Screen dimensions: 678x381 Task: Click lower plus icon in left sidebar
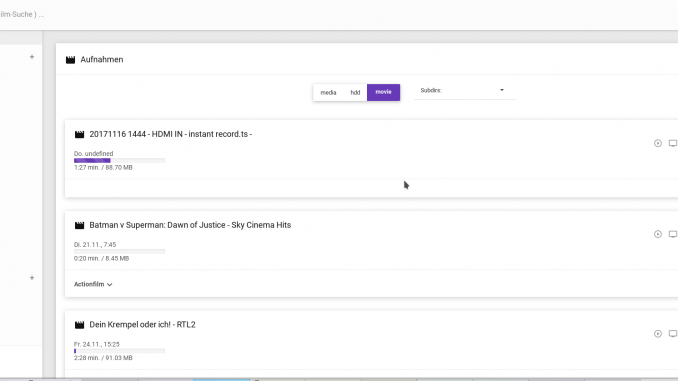click(x=32, y=278)
